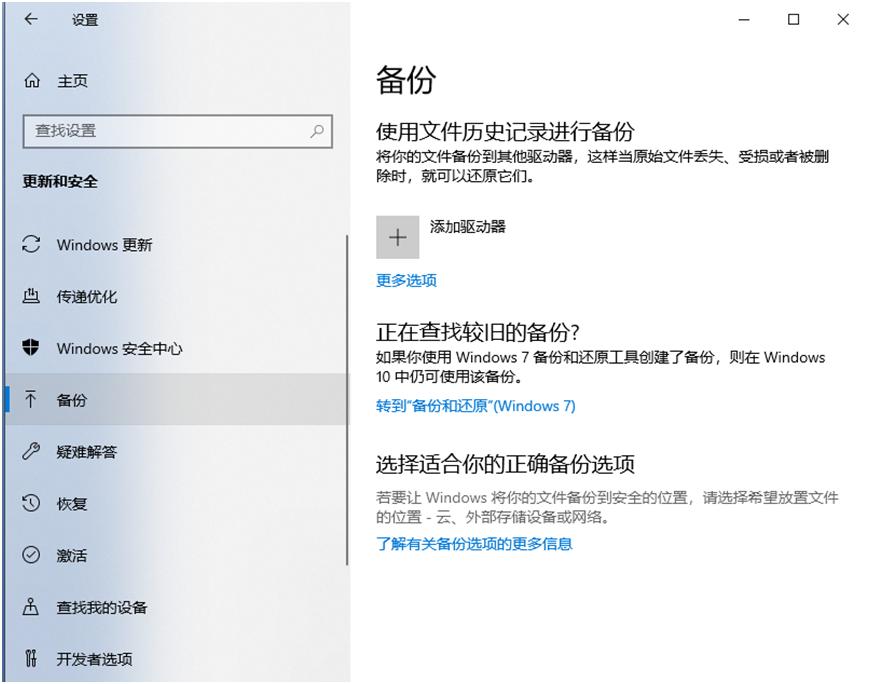
Task: Open 更多选项 for file history backup
Action: (404, 281)
